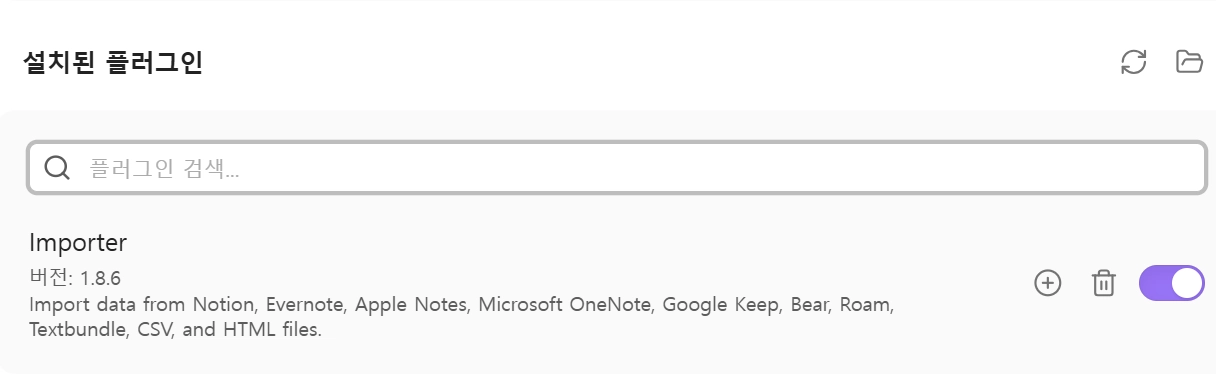Click the "Import data from Notion" description line
The image size is (1216, 375).
[x=461, y=304]
